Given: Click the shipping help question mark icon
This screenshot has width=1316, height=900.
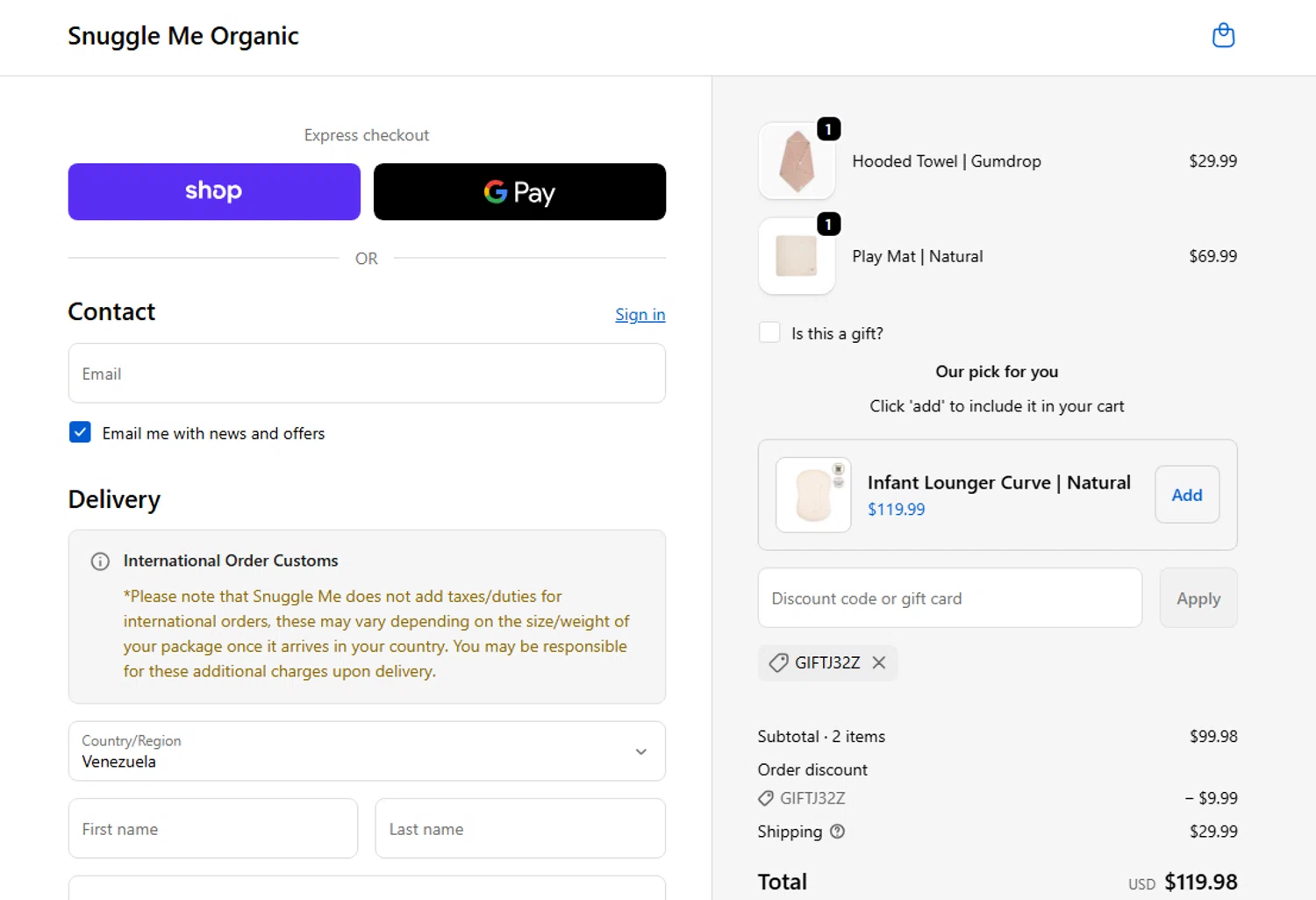Looking at the screenshot, I should 837,832.
